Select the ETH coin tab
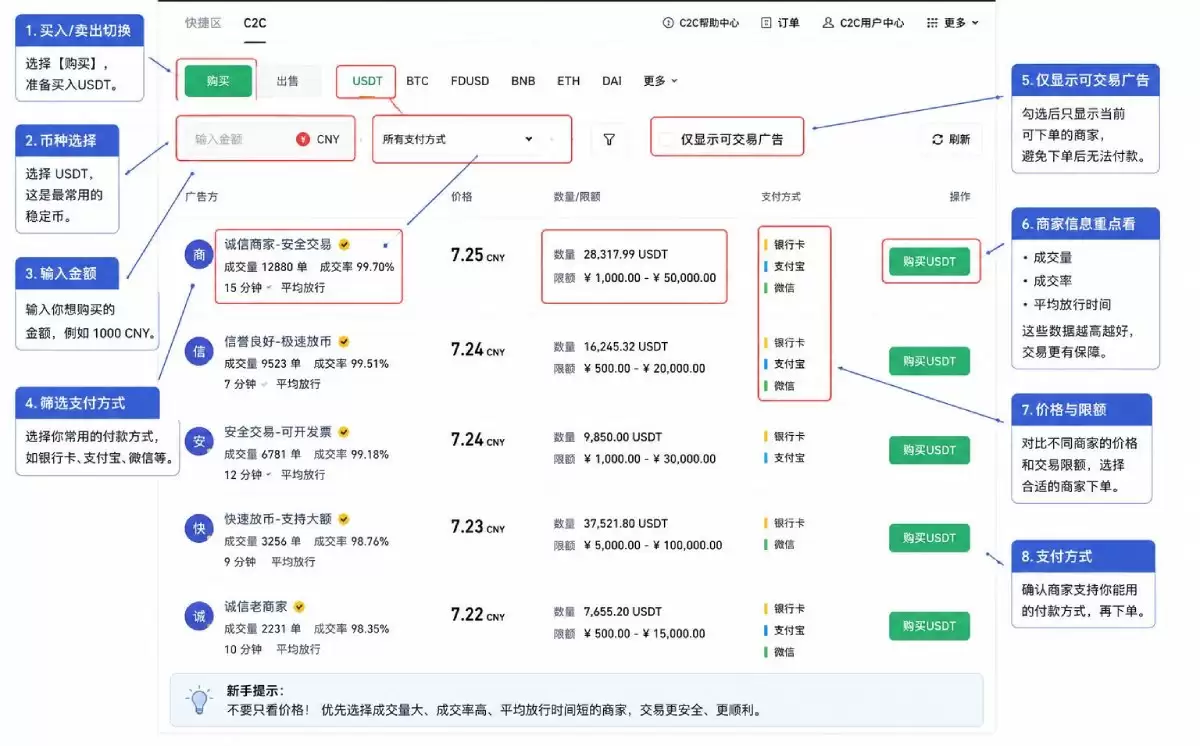The image size is (1200, 746). pyautogui.click(x=568, y=81)
